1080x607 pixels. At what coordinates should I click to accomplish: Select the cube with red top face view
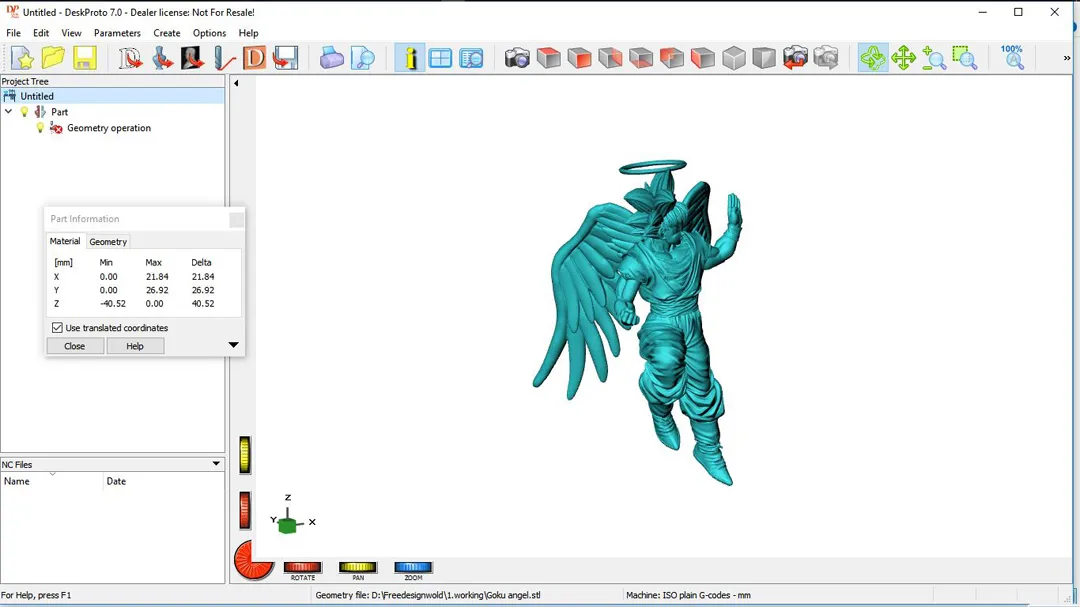click(x=549, y=58)
